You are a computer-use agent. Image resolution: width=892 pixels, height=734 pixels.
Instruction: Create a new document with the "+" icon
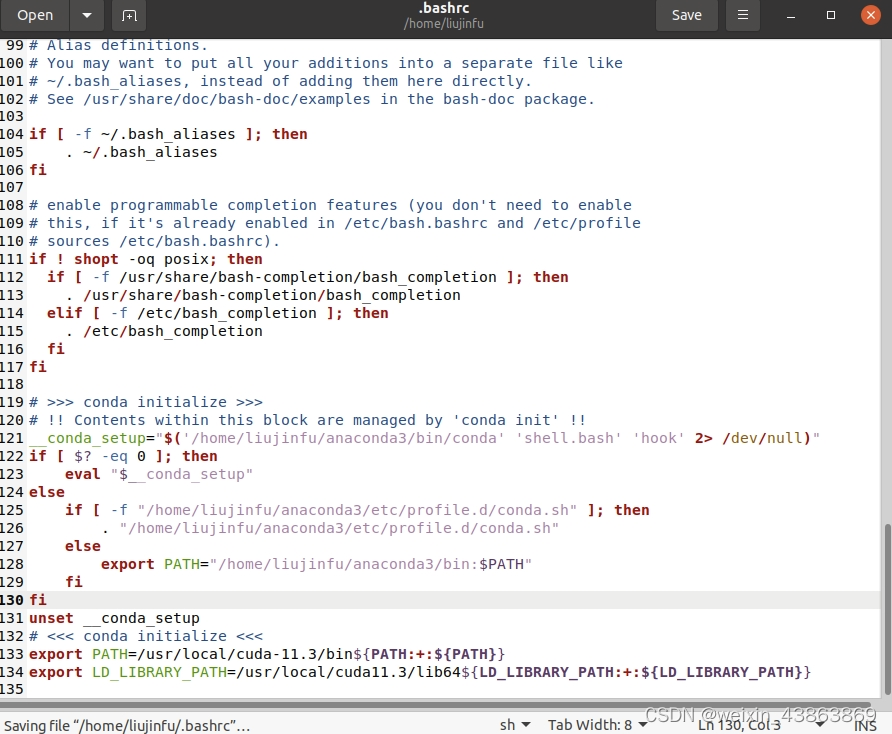130,15
